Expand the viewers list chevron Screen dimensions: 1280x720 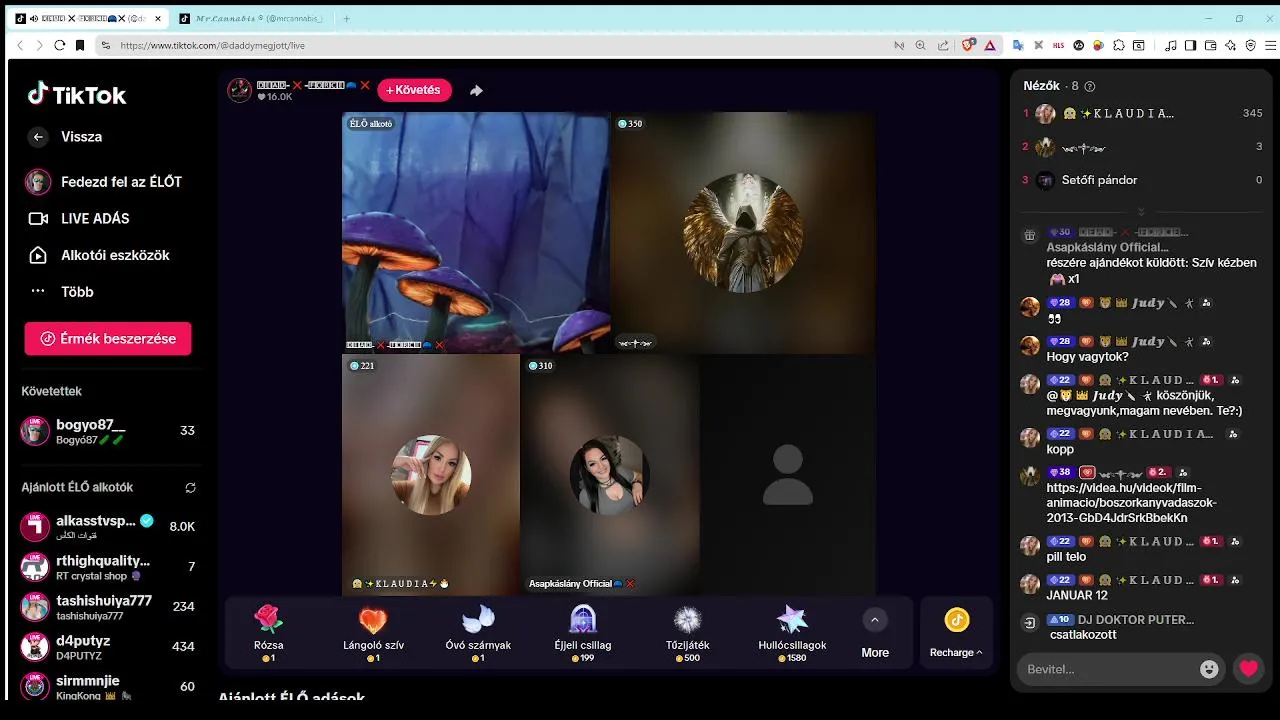tap(1141, 212)
